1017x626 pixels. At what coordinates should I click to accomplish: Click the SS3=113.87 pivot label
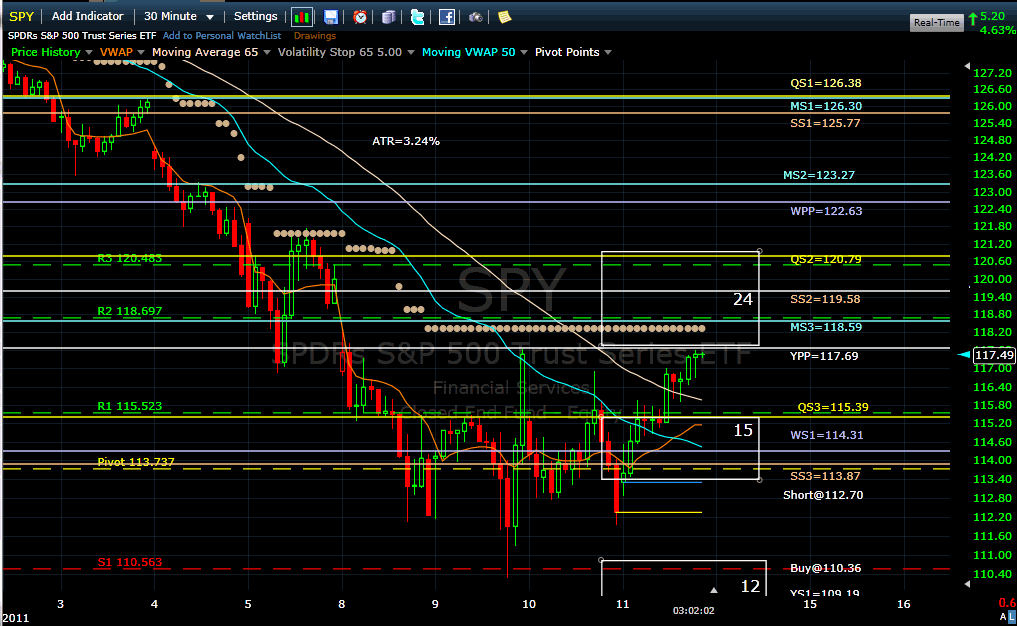coord(825,476)
